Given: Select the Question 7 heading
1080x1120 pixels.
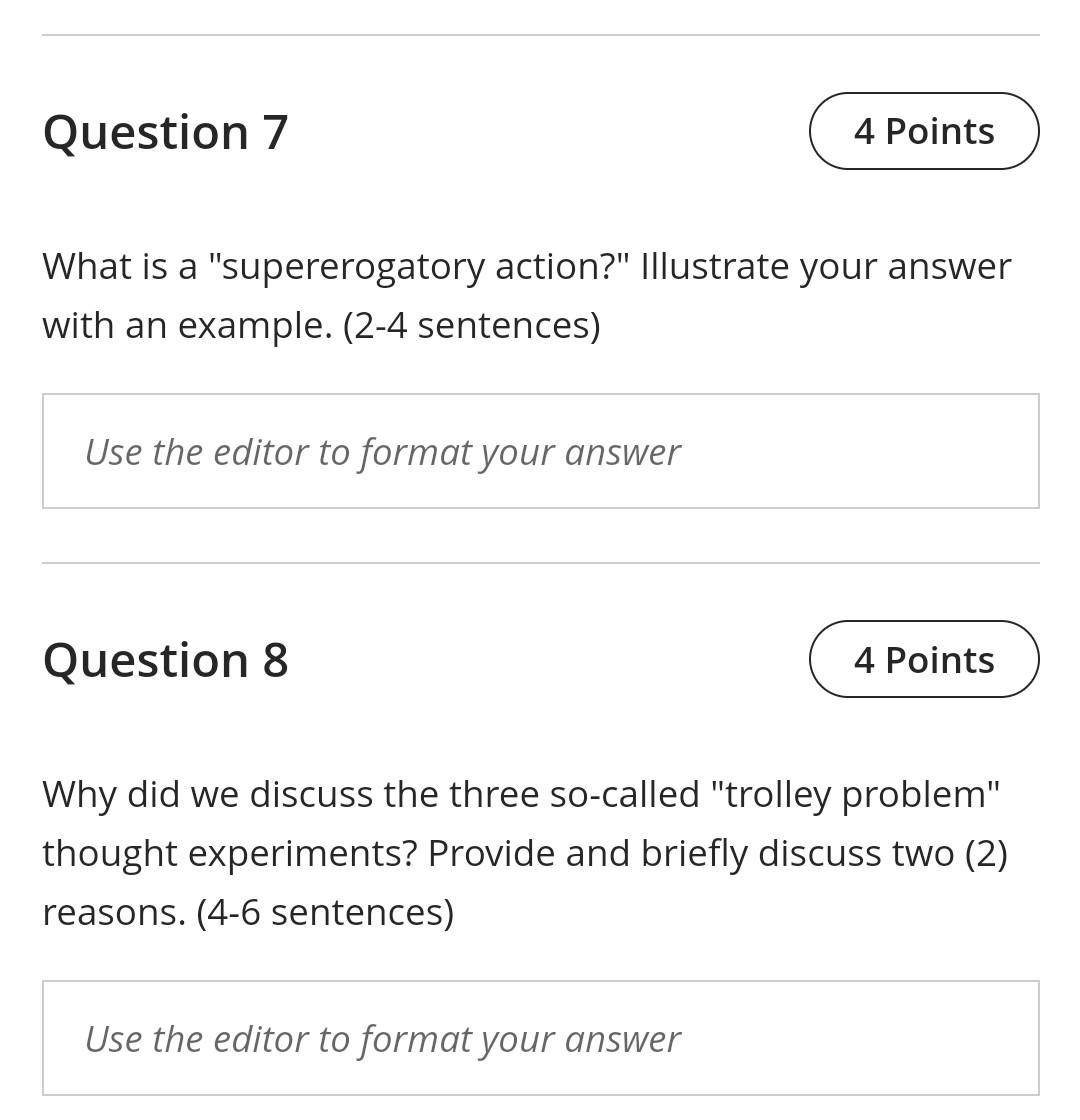Looking at the screenshot, I should (x=165, y=131).
